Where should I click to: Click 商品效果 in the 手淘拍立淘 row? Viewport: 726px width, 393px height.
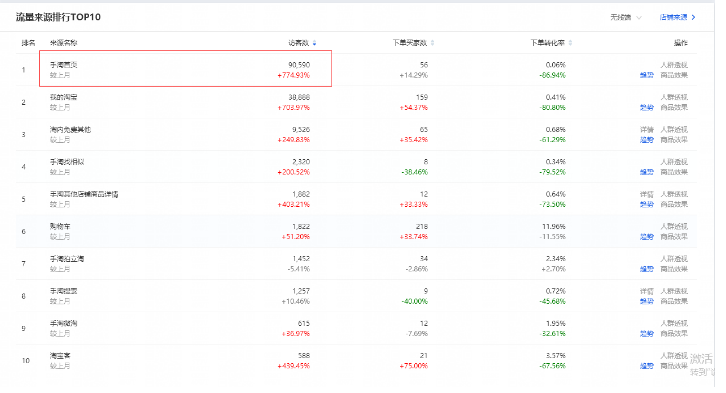coord(674,269)
